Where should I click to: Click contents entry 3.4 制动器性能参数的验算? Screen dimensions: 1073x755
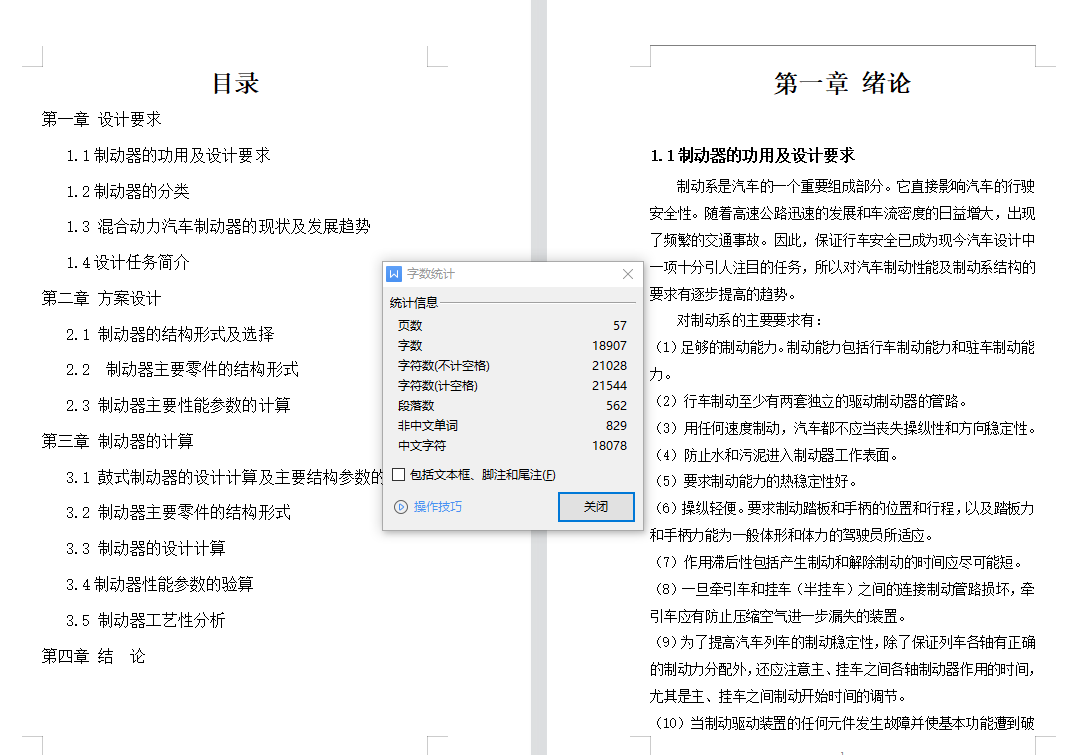tap(160, 584)
